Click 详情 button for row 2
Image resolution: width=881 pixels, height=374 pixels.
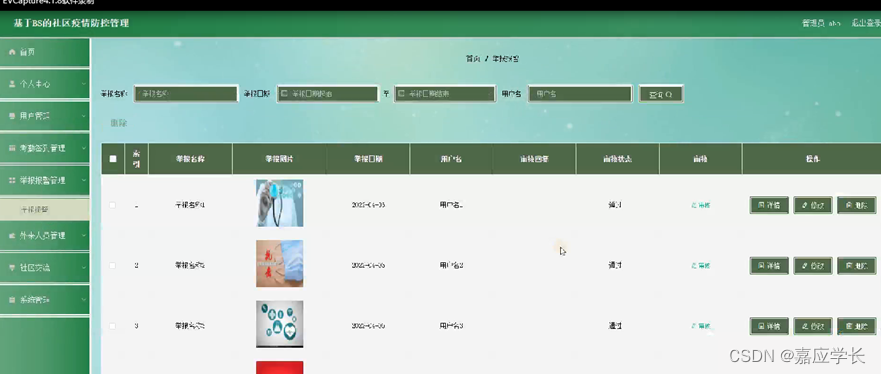[769, 266]
